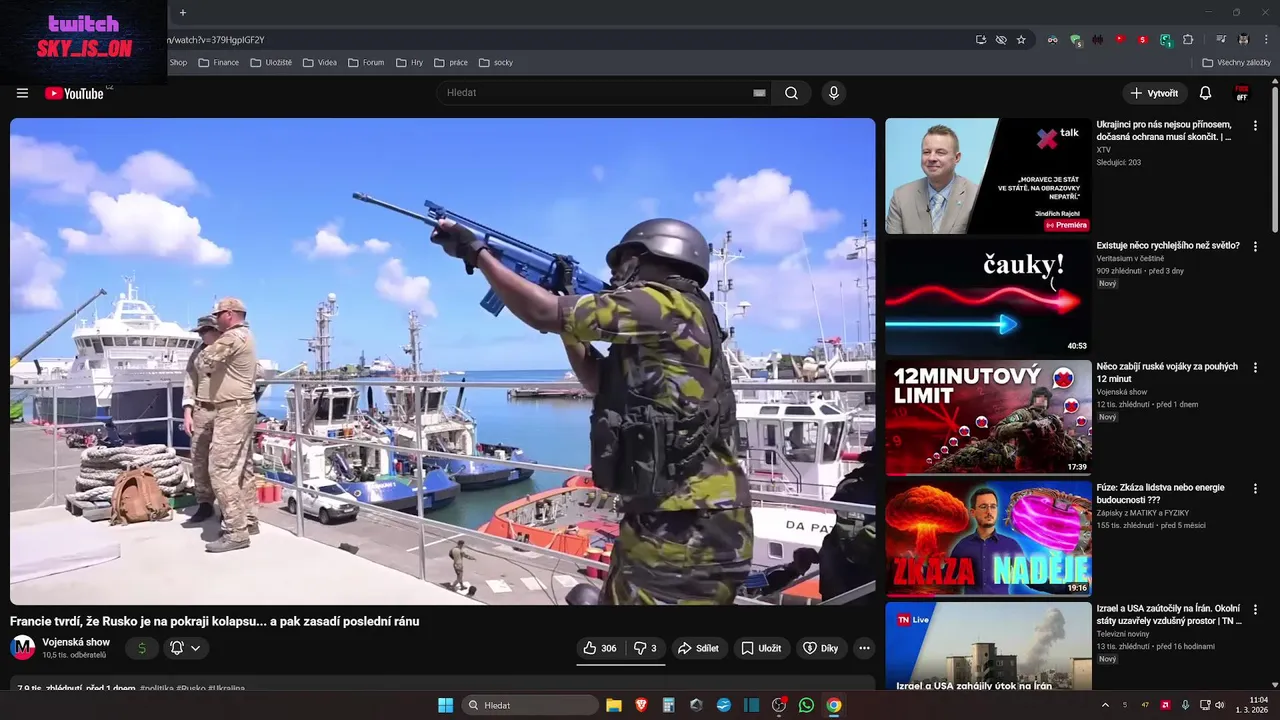
Task: Open the Finance bookmark folder
Action: point(219,62)
